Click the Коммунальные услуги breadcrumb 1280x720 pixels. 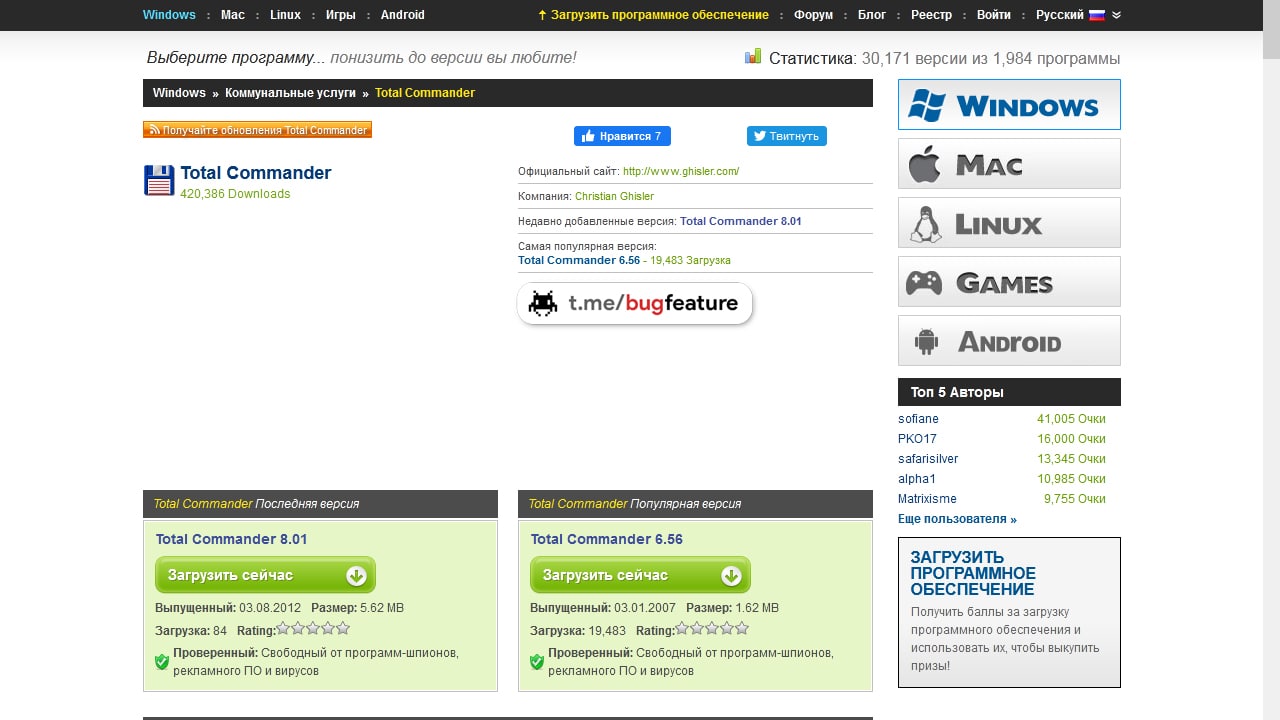pyautogui.click(x=290, y=93)
